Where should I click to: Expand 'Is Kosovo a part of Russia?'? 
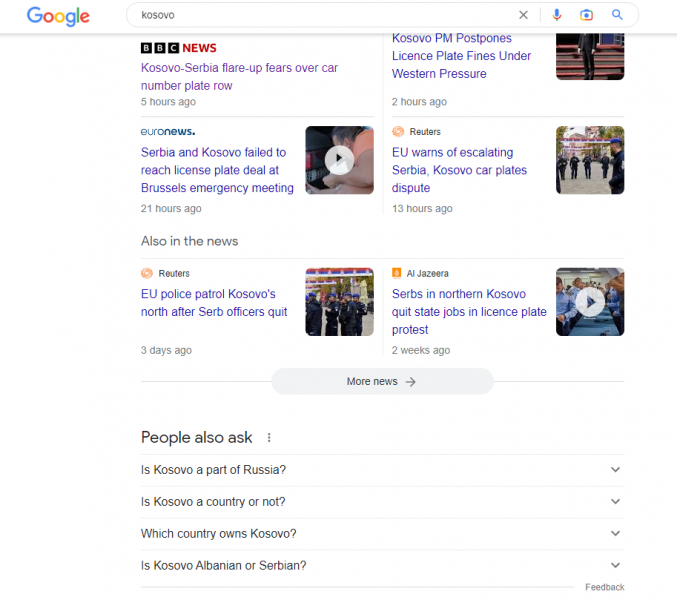pyautogui.click(x=383, y=470)
